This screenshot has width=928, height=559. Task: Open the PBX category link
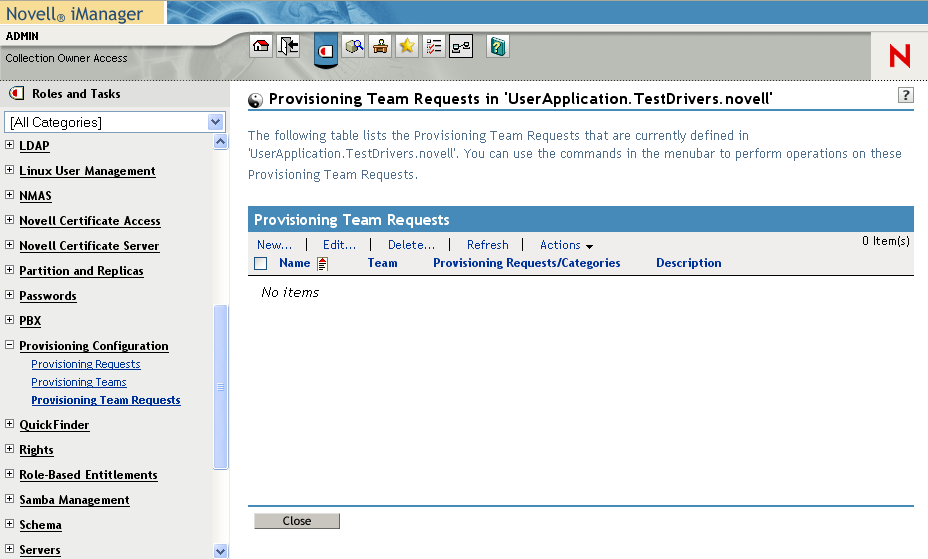(30, 321)
